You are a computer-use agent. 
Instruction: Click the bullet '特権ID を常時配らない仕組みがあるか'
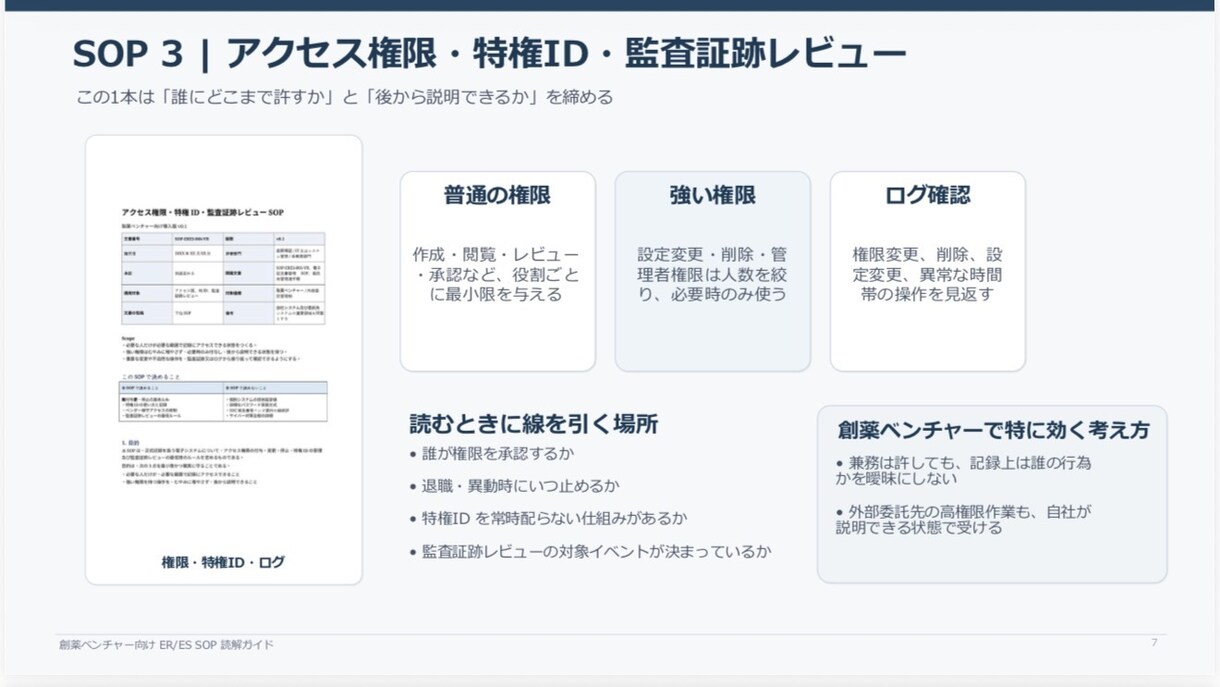[x=548, y=519]
